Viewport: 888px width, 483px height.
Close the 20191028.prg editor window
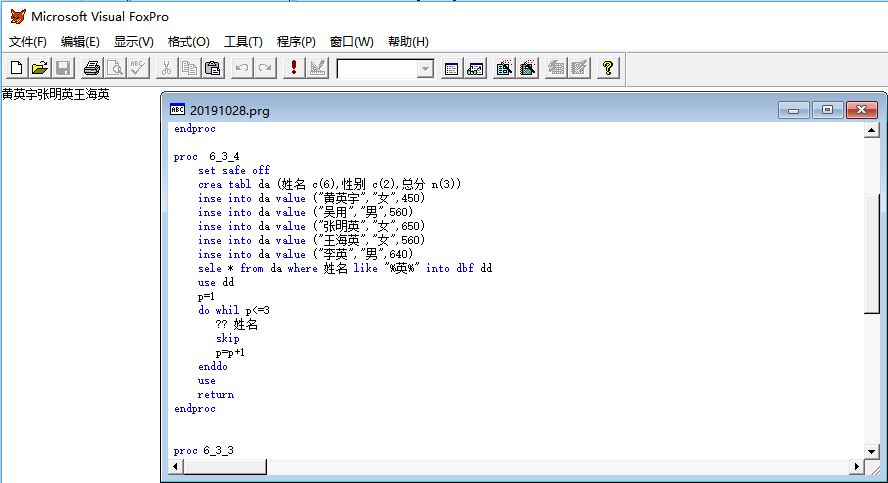click(861, 110)
